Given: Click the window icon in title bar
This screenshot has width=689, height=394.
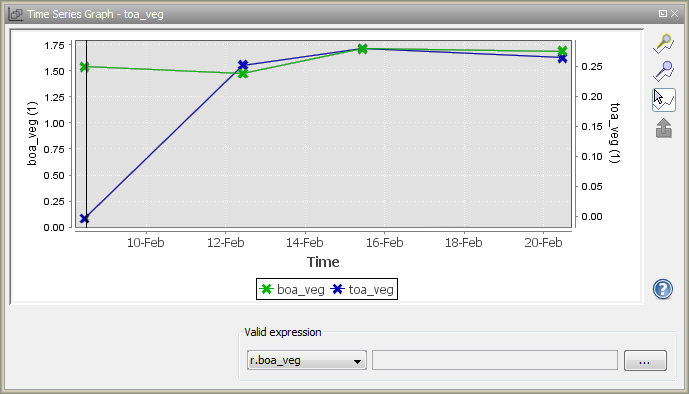Looking at the screenshot, I should click(15, 14).
